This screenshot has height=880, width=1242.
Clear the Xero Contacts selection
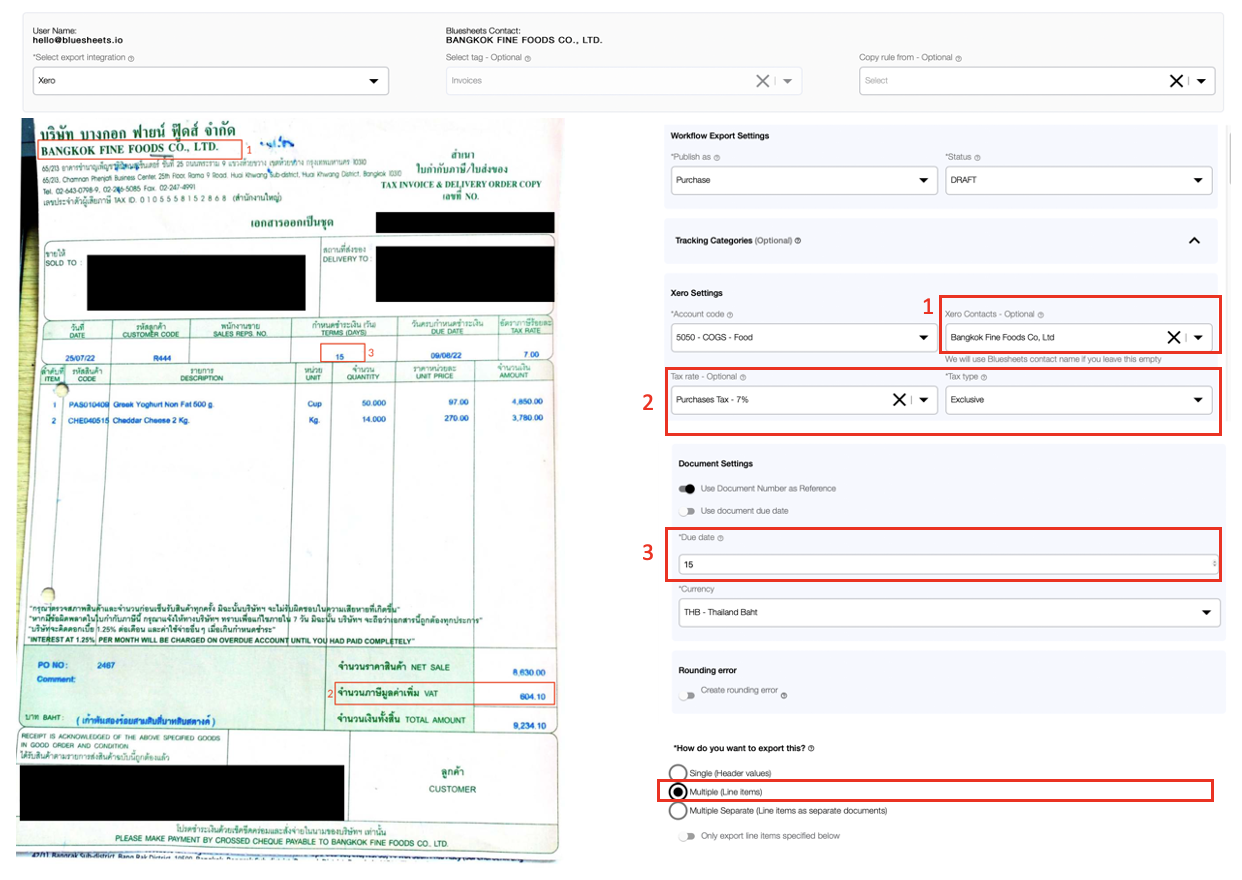point(1176,338)
